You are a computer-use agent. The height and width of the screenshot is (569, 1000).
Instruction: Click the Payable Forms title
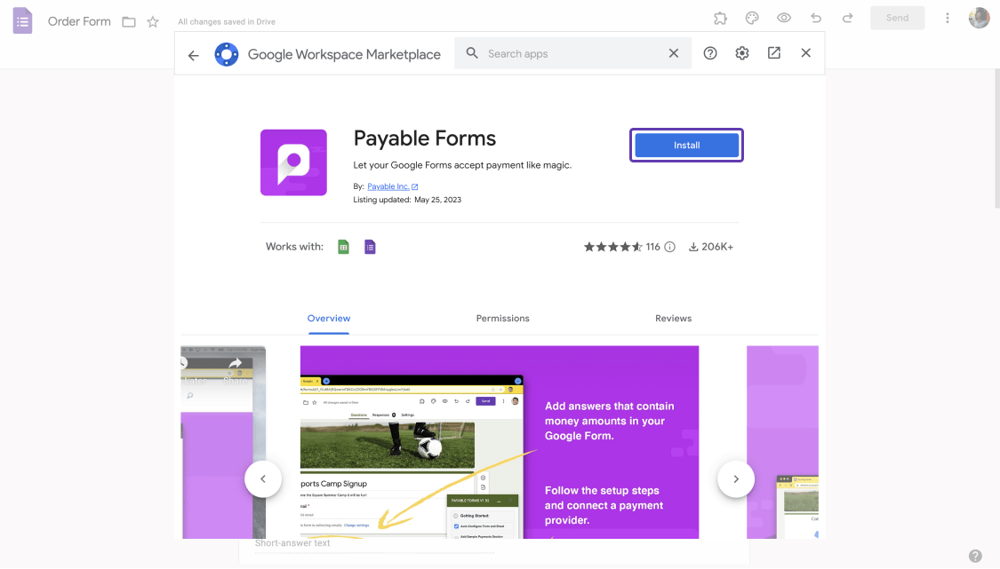pyautogui.click(x=425, y=138)
